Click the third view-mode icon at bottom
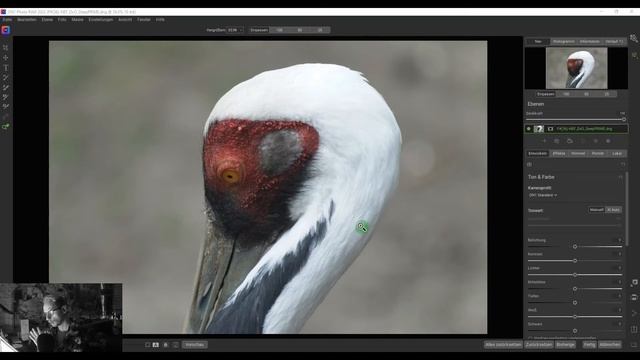Viewport: 640px width, 360px height. (166, 345)
